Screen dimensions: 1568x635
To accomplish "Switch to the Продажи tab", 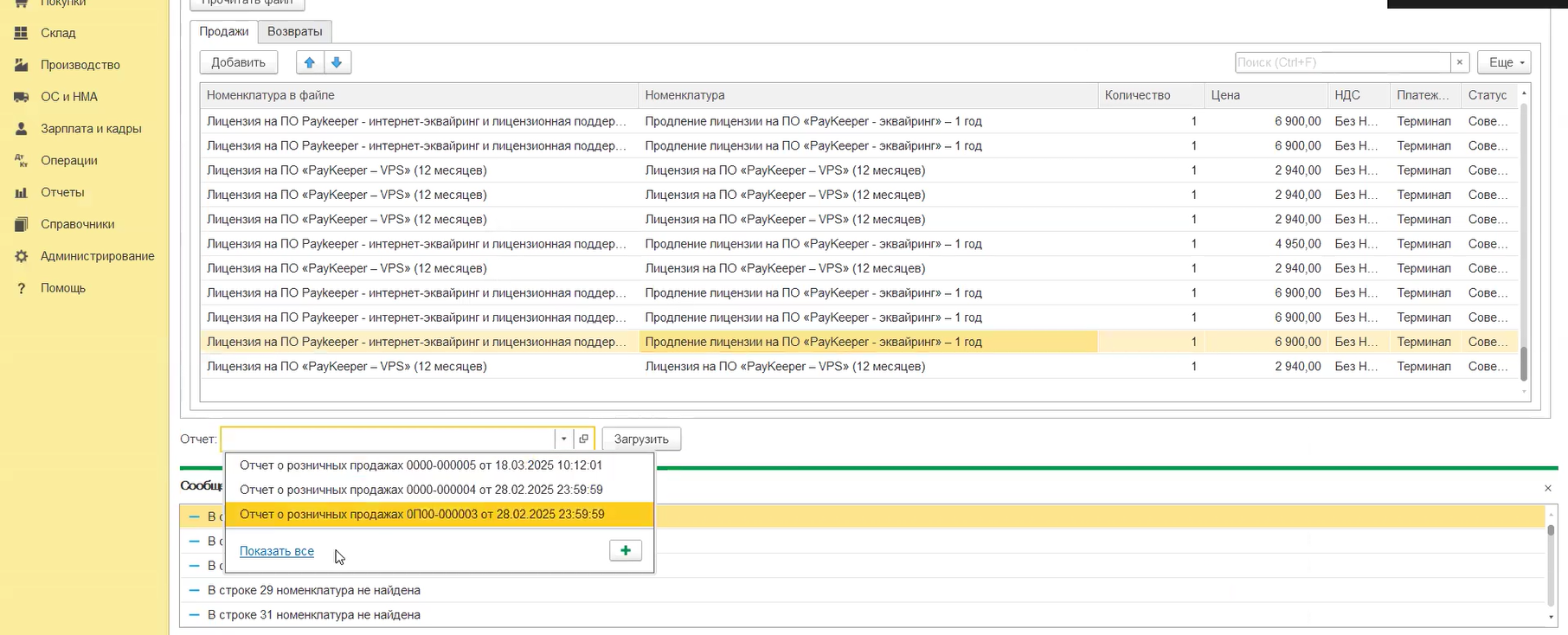I will pyautogui.click(x=224, y=31).
